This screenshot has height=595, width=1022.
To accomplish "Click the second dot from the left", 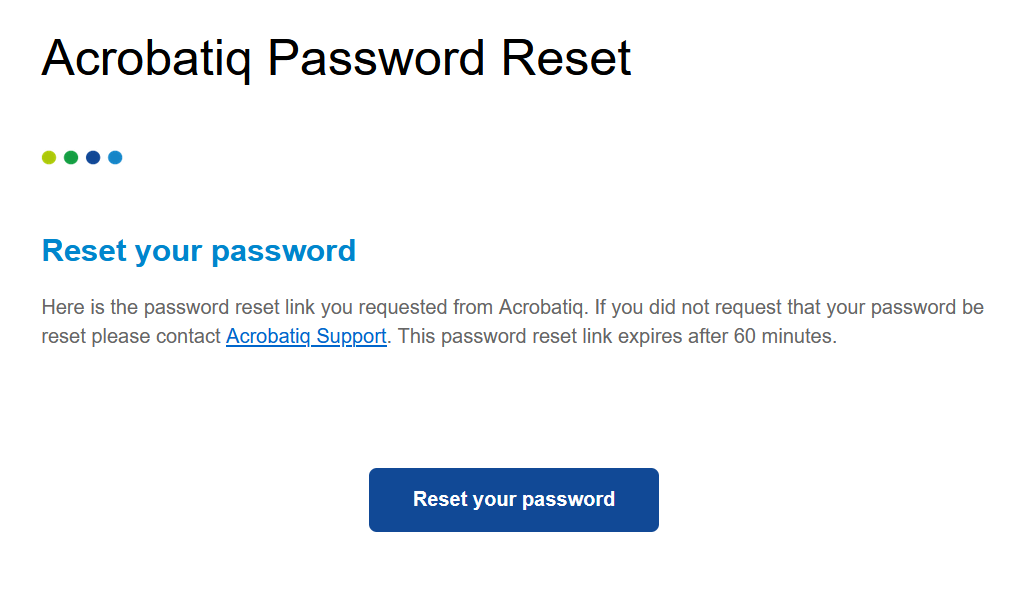I will coord(70,157).
